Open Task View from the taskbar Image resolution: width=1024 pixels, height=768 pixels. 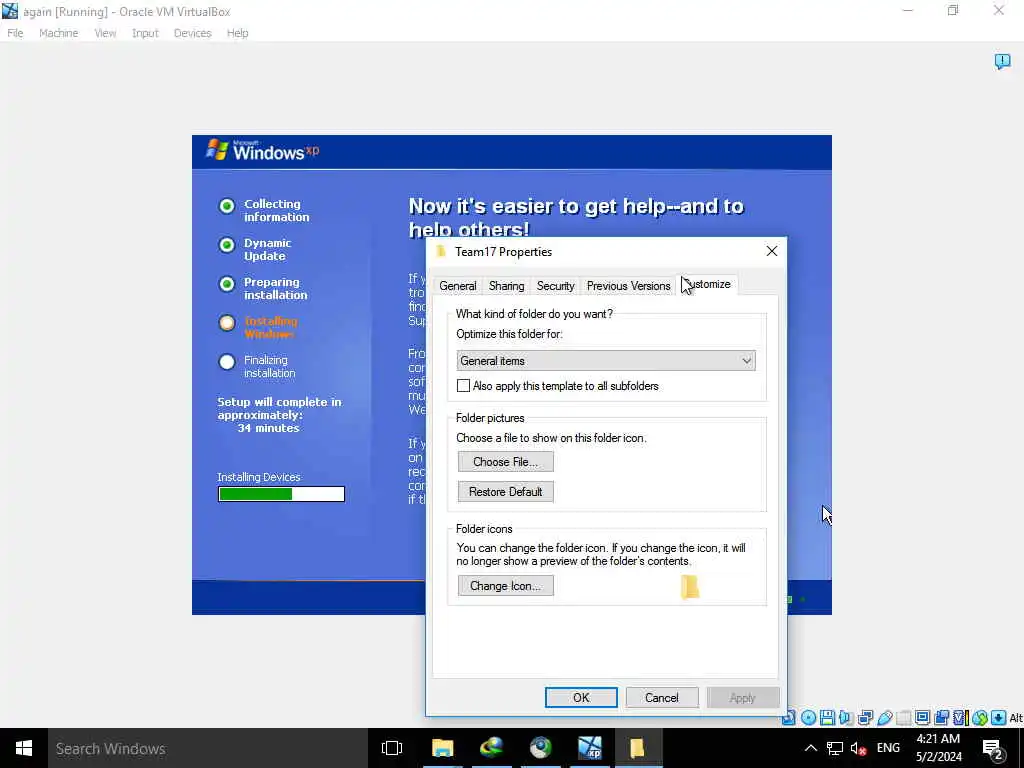392,748
